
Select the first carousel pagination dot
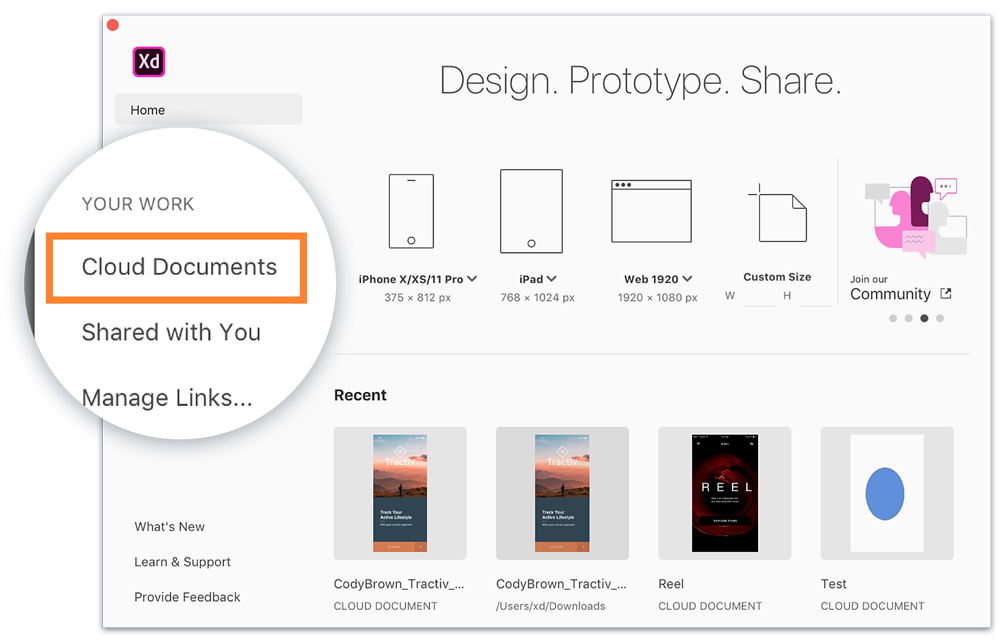(x=893, y=318)
